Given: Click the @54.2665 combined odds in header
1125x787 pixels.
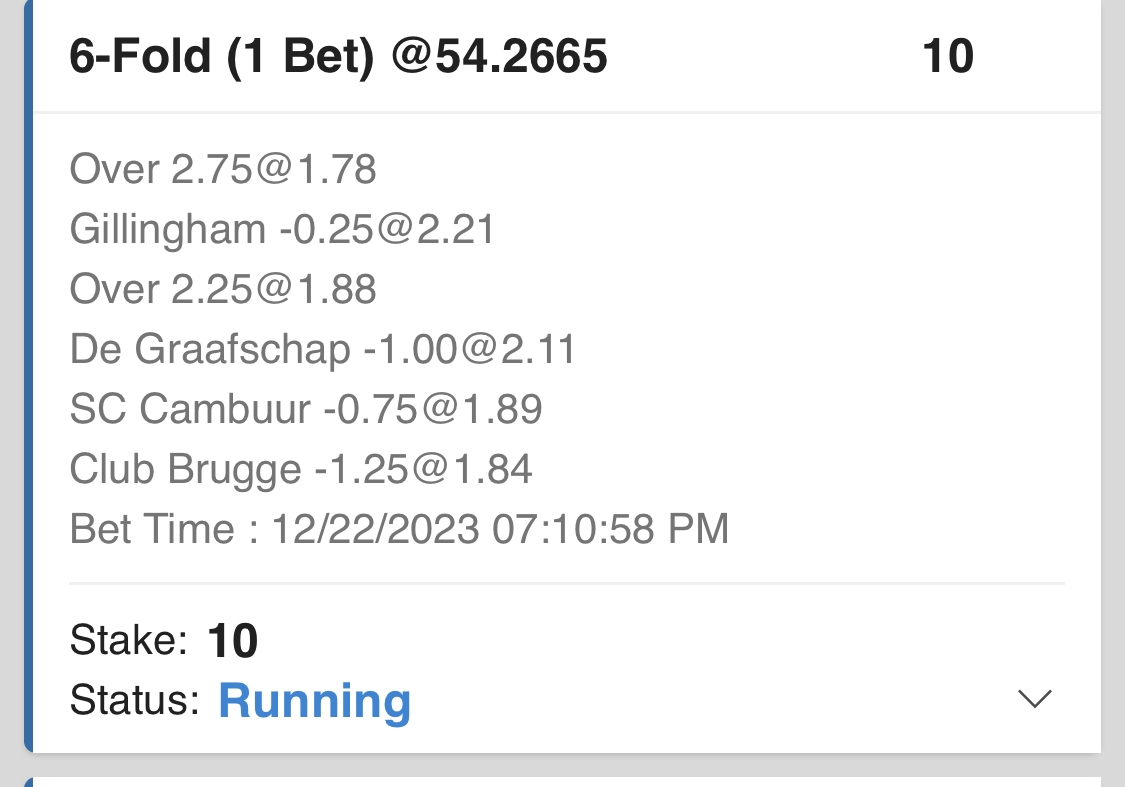Looking at the screenshot, I should tap(499, 57).
